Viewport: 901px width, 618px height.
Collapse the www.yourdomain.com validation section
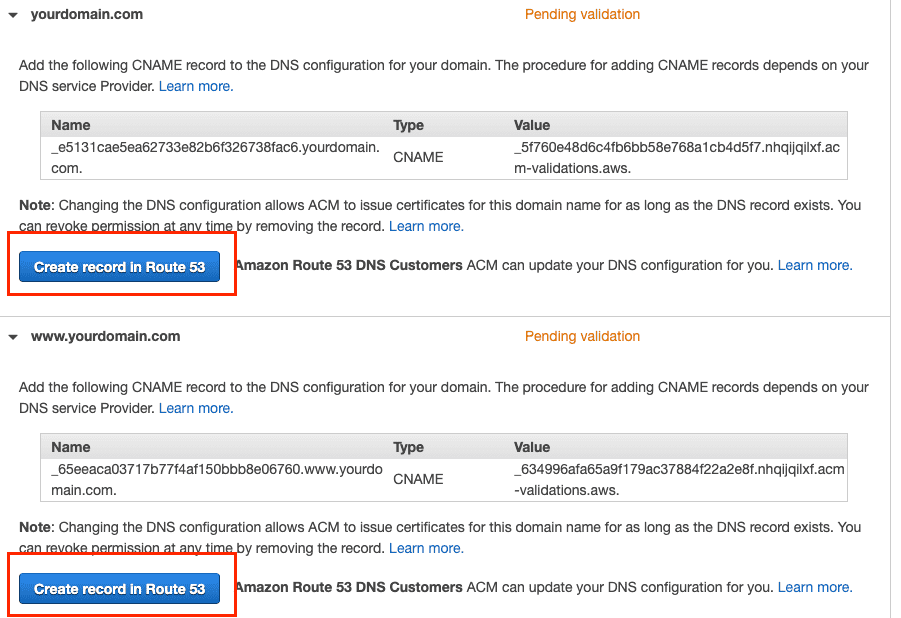pyautogui.click(x=12, y=336)
